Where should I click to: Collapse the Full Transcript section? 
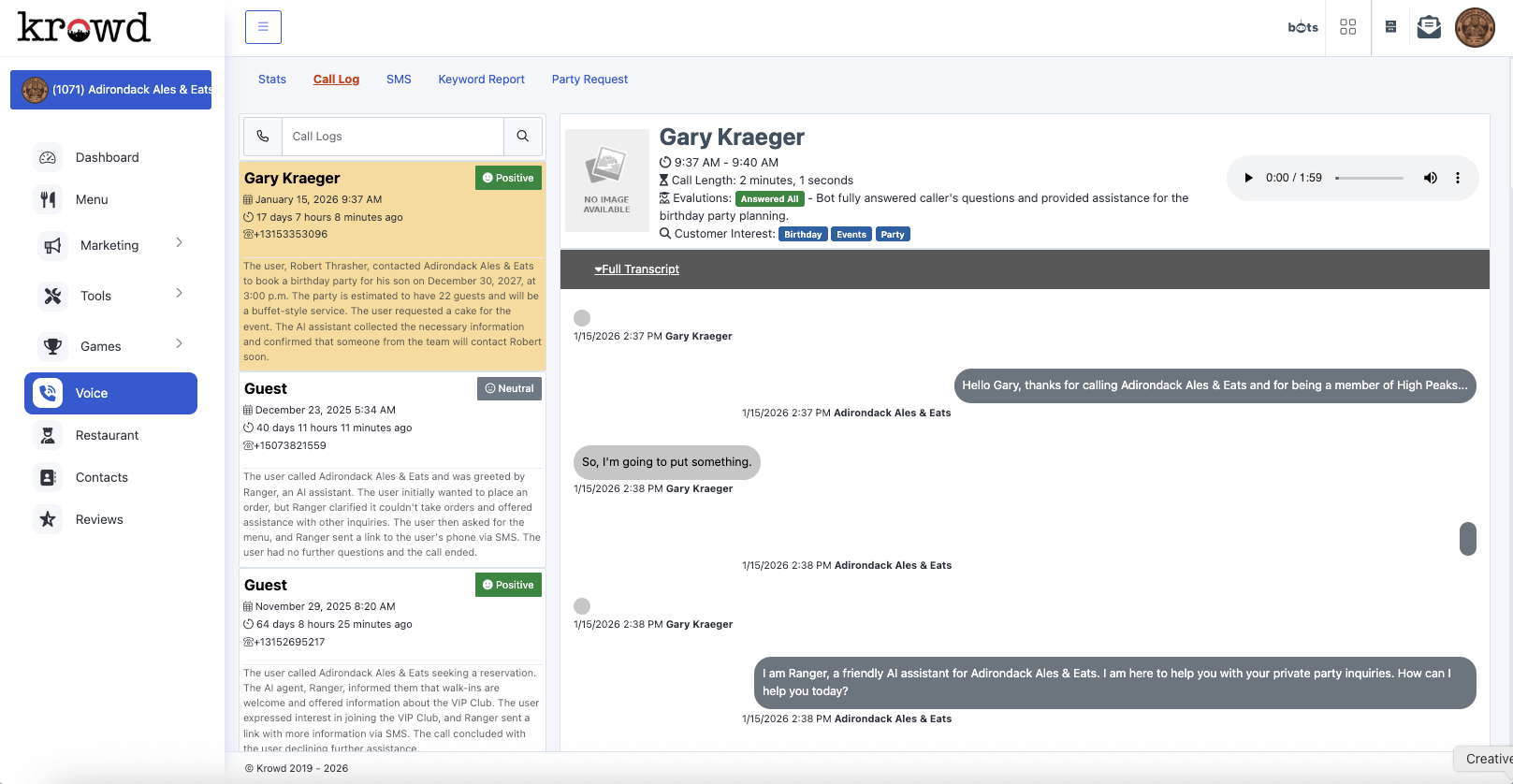(637, 269)
